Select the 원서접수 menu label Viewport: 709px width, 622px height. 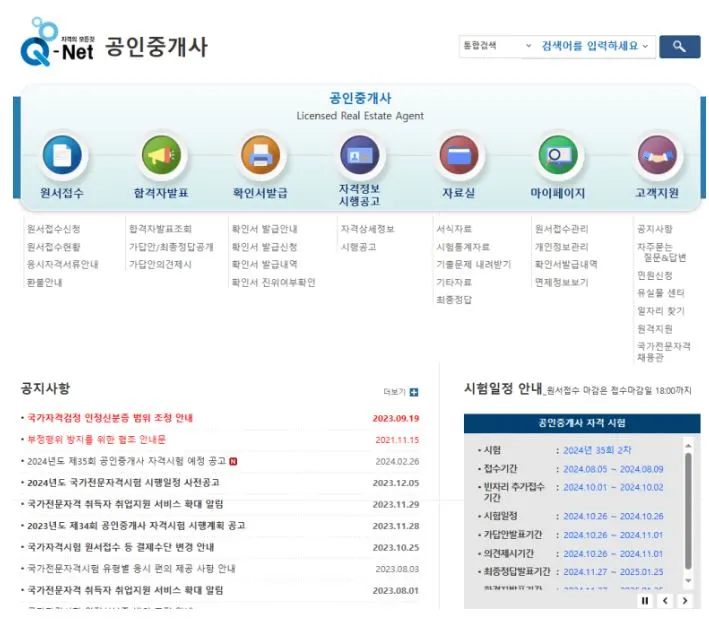point(62,193)
